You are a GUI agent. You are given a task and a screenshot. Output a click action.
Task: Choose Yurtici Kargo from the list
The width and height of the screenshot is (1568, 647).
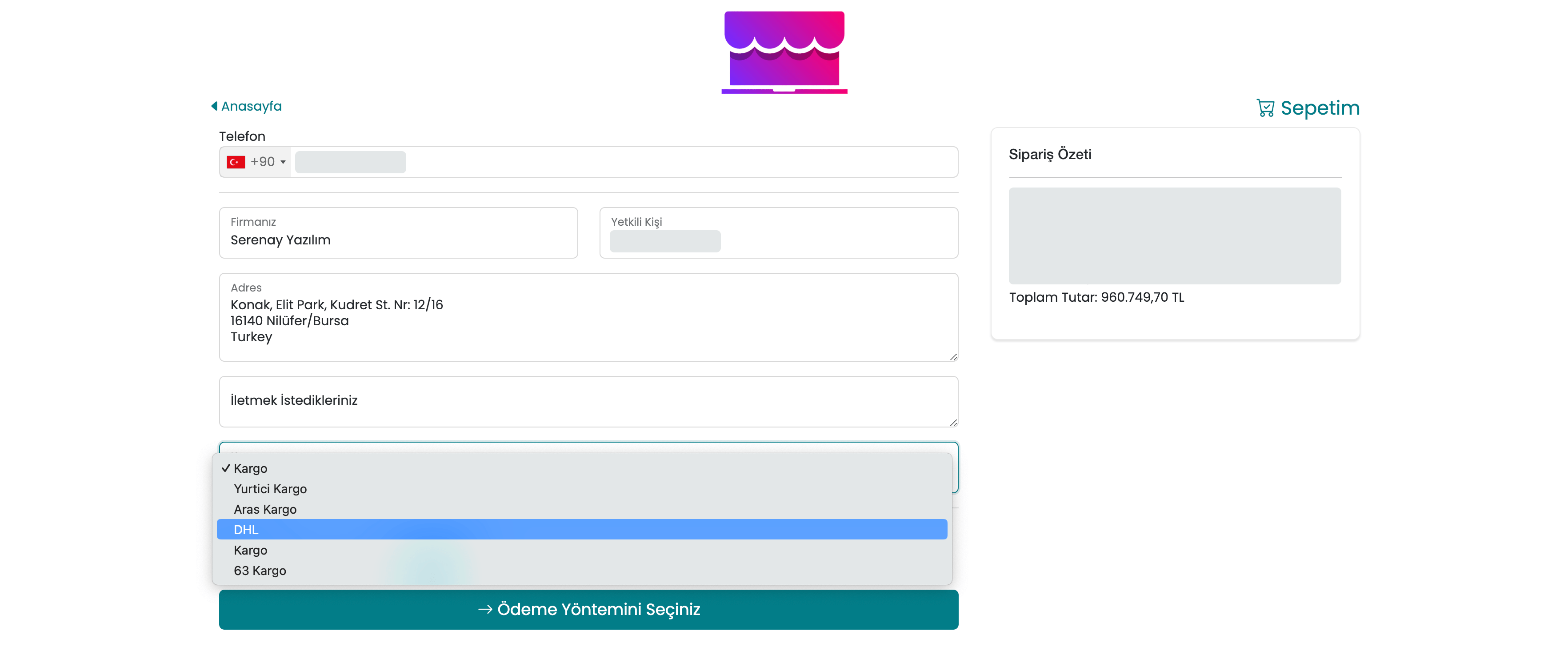[270, 489]
